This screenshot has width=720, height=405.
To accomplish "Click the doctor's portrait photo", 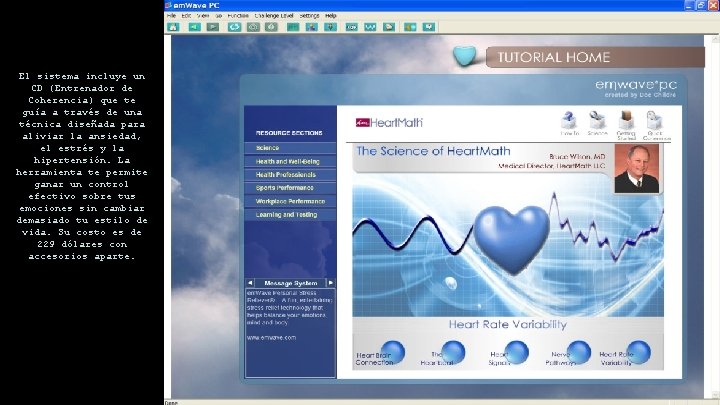I will tap(637, 169).
